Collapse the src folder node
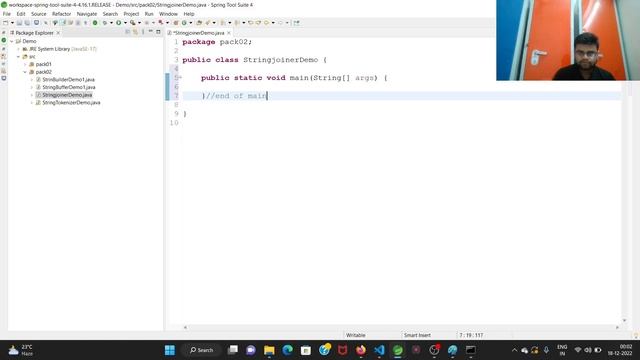 (18, 57)
